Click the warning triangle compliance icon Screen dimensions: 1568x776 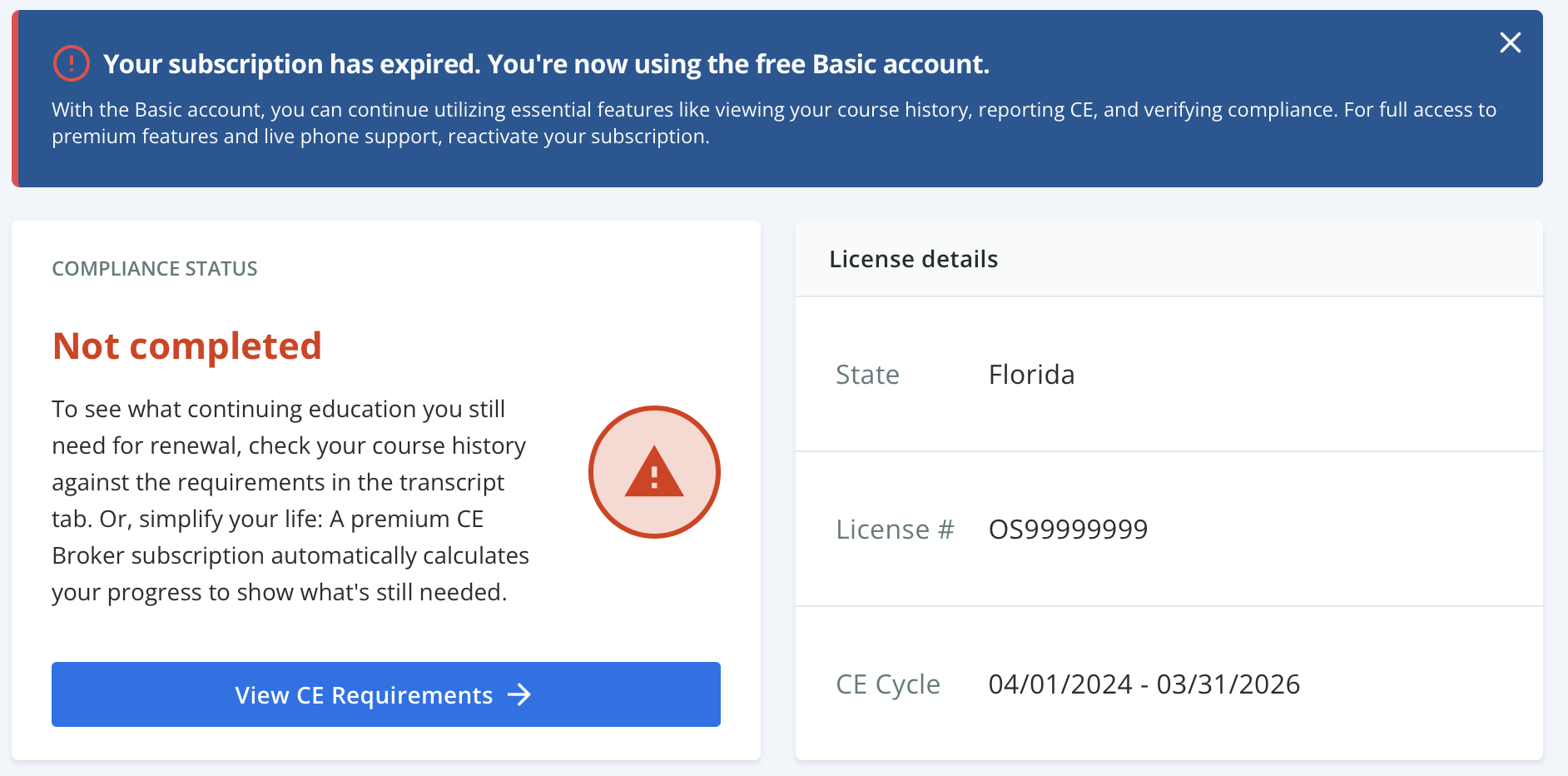point(654,472)
